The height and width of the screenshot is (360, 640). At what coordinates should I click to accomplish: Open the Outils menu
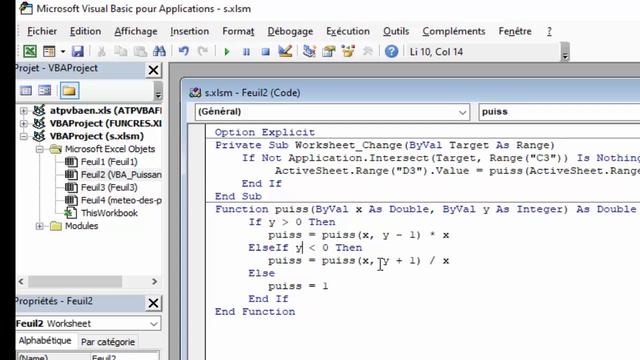tap(396, 31)
